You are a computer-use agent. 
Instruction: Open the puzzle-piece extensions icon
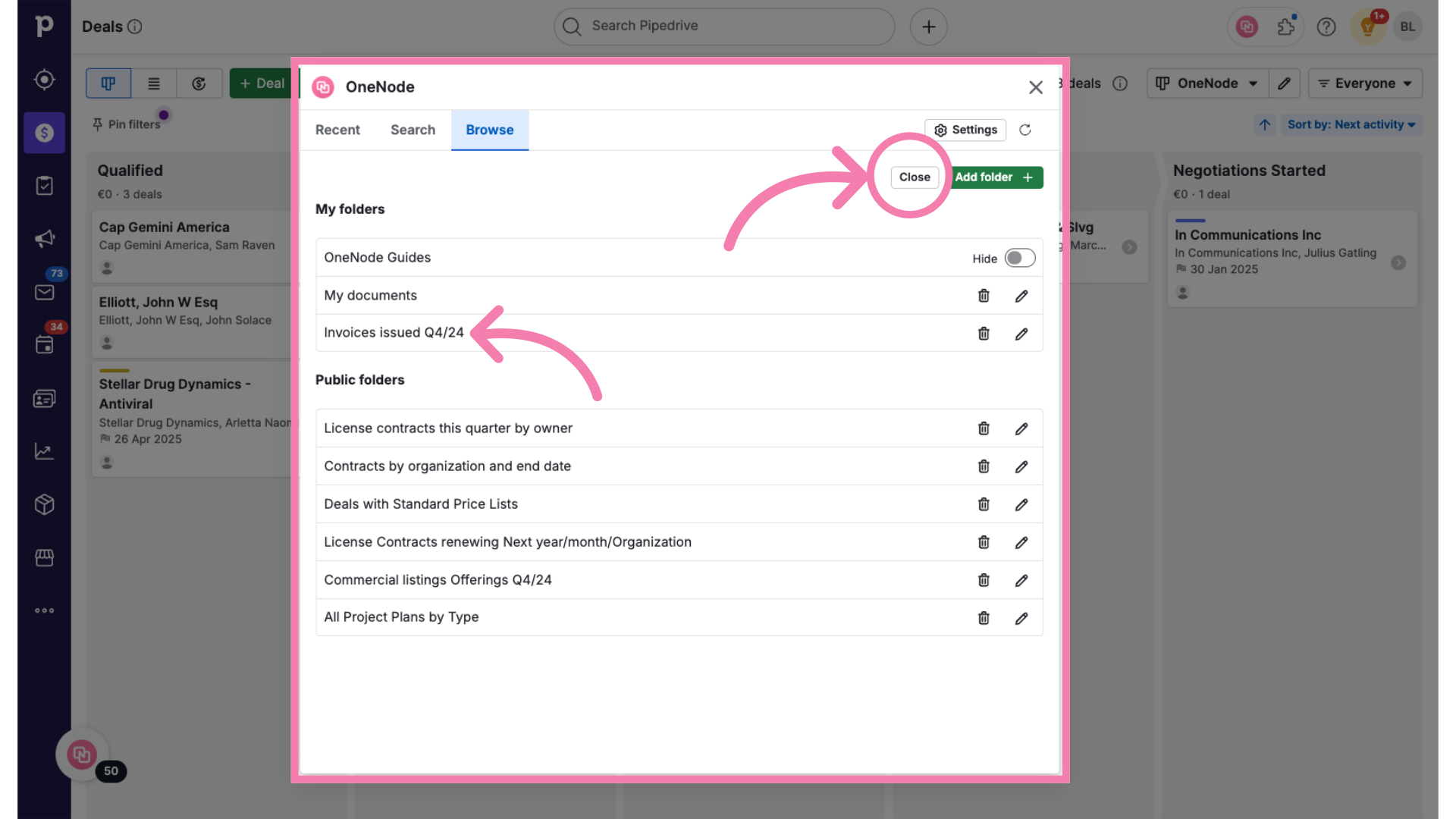[x=1286, y=27]
